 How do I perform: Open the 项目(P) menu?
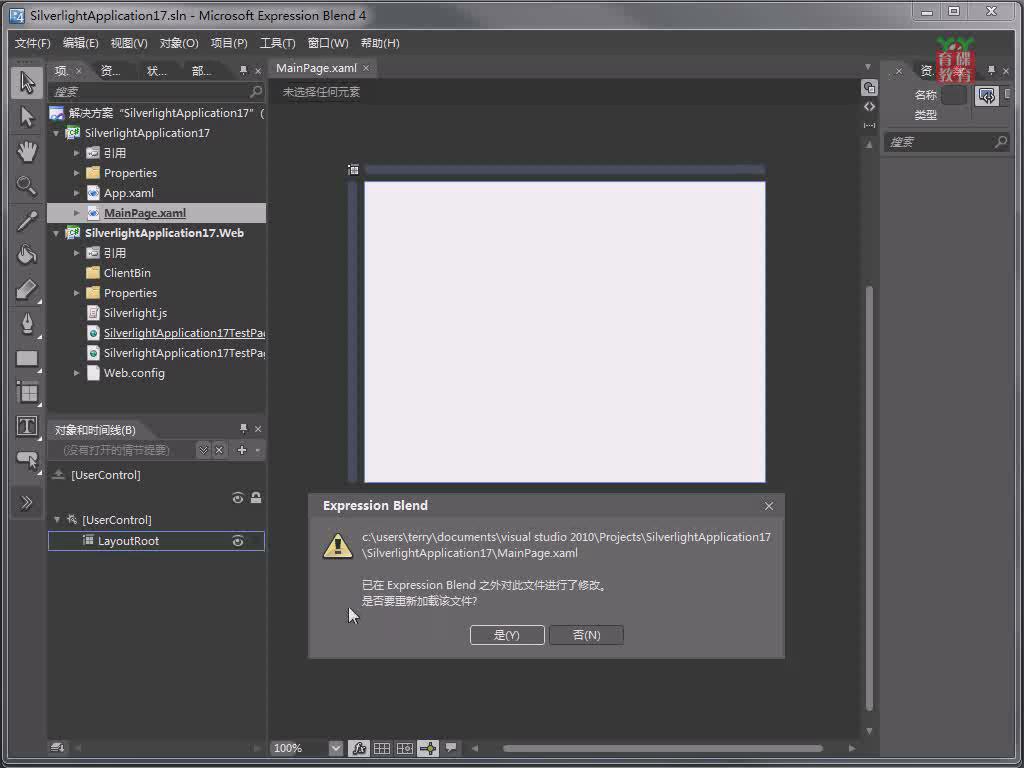click(229, 43)
